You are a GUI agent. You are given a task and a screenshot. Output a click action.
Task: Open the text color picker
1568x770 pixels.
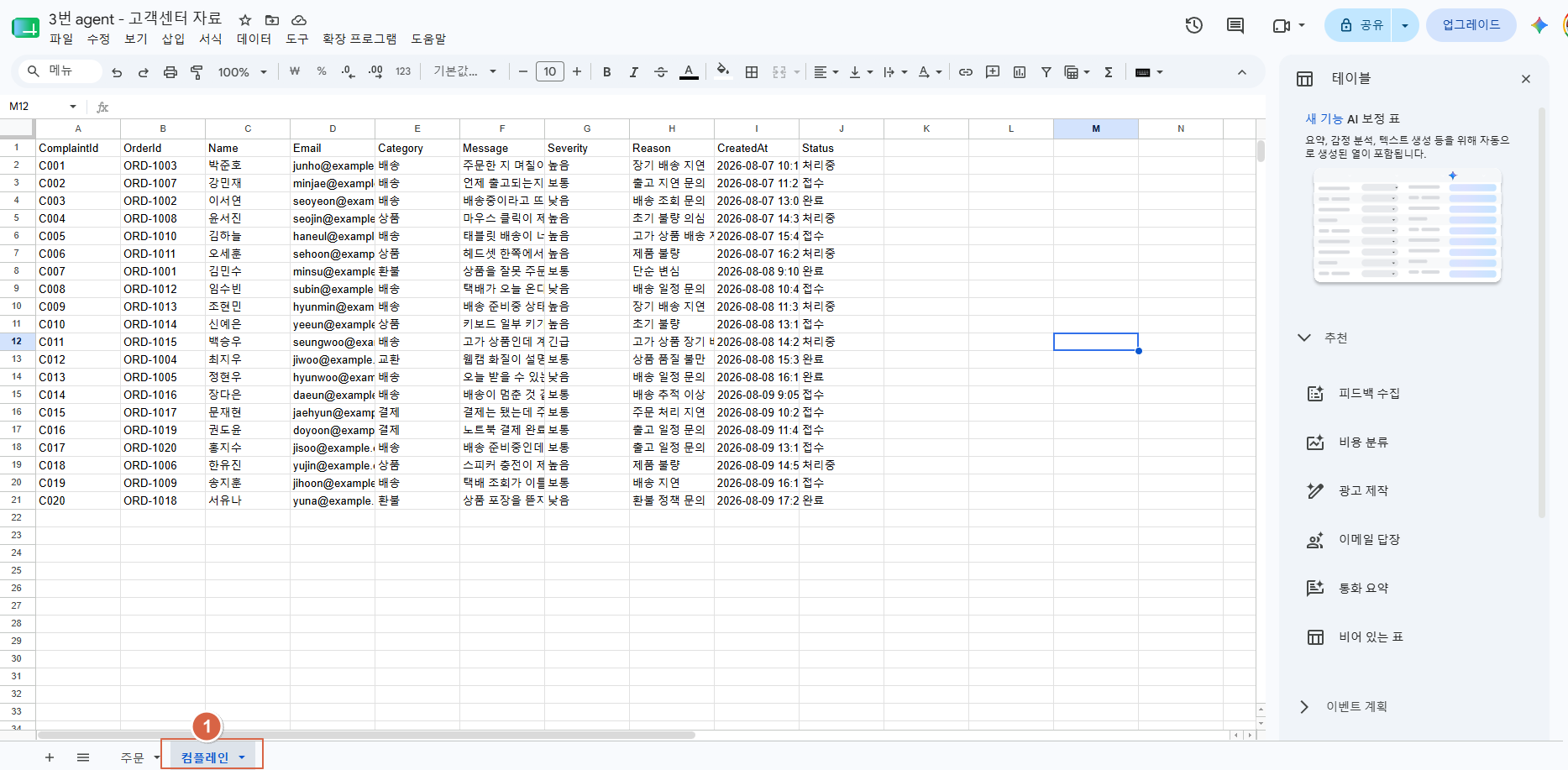point(689,72)
